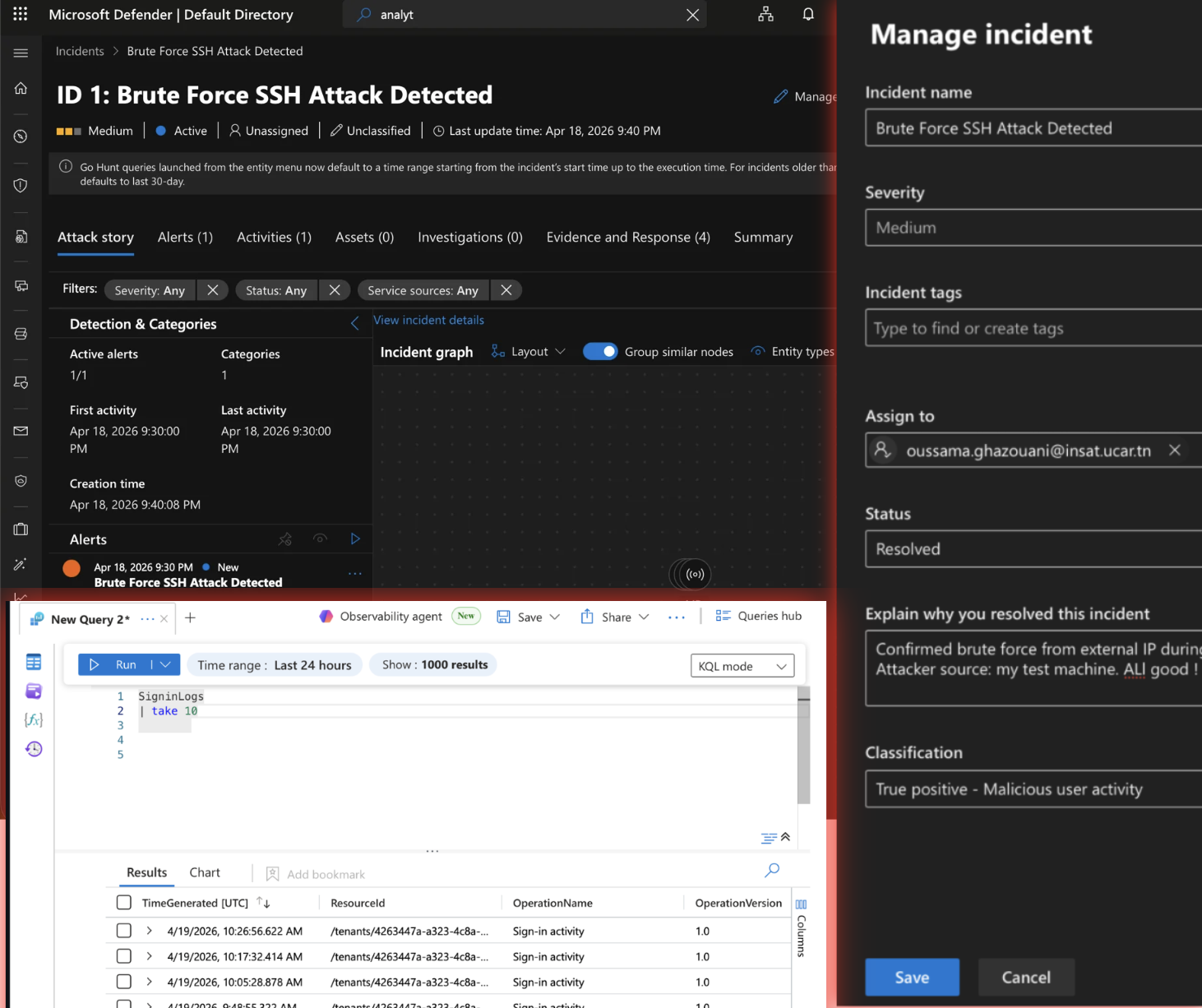Screen dimensions: 1202x1008
Task: Open the functions fx icon
Action: (34, 719)
